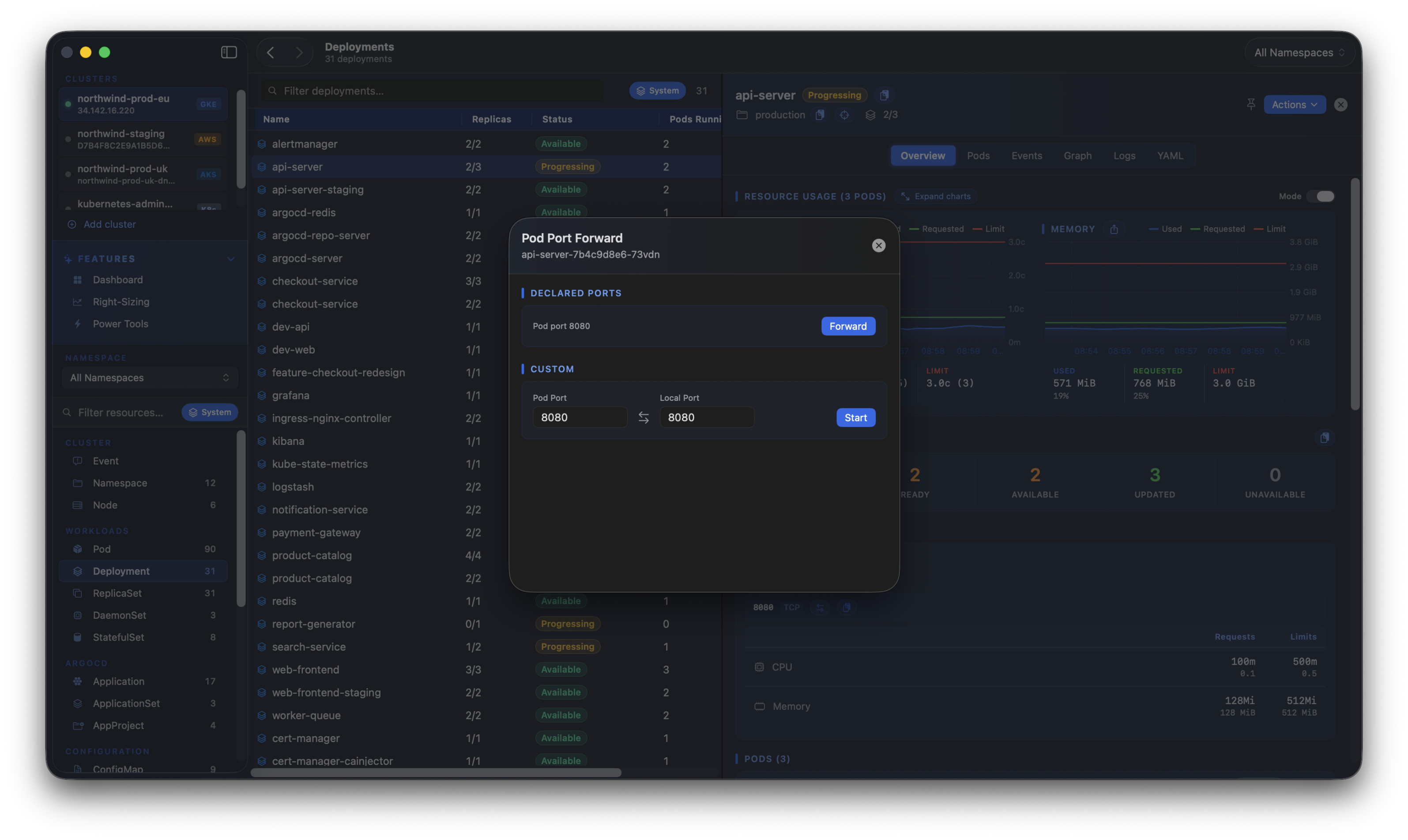Click the Pod Port input field

tap(580, 418)
